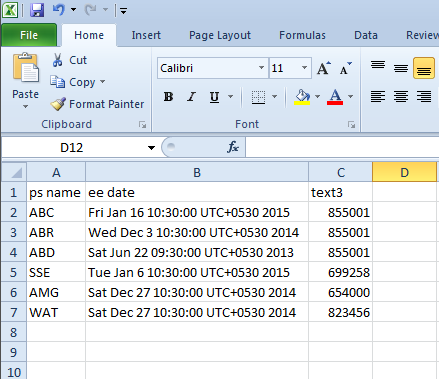The width and height of the screenshot is (439, 379).
Task: Expand the Paste options arrow
Action: coord(25,107)
